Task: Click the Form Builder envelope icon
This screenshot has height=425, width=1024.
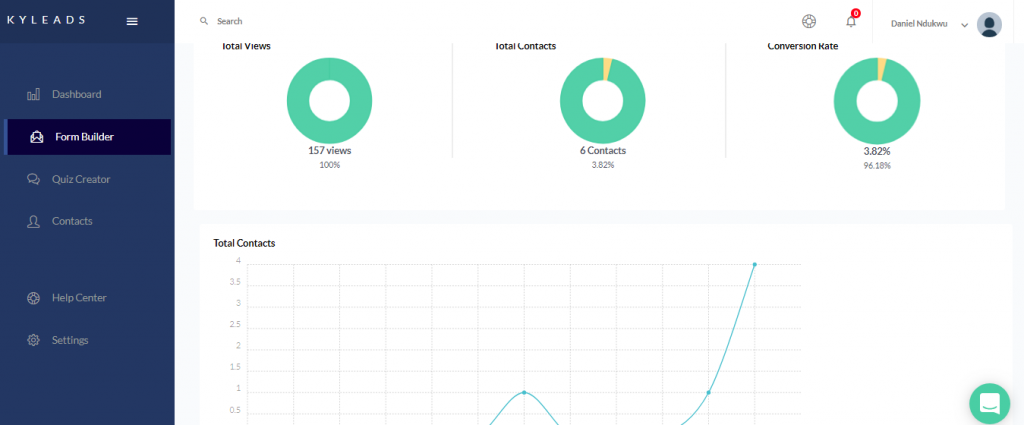Action: (37, 137)
